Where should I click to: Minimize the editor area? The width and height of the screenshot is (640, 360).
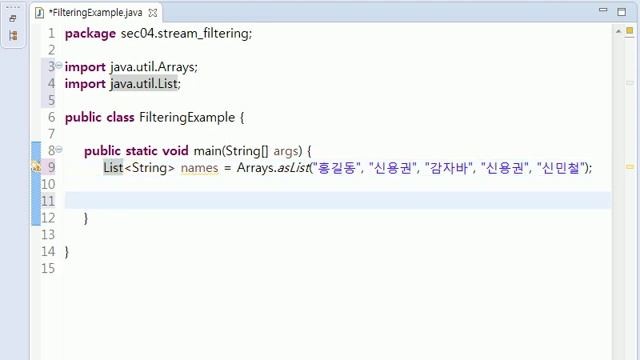[x=603, y=10]
